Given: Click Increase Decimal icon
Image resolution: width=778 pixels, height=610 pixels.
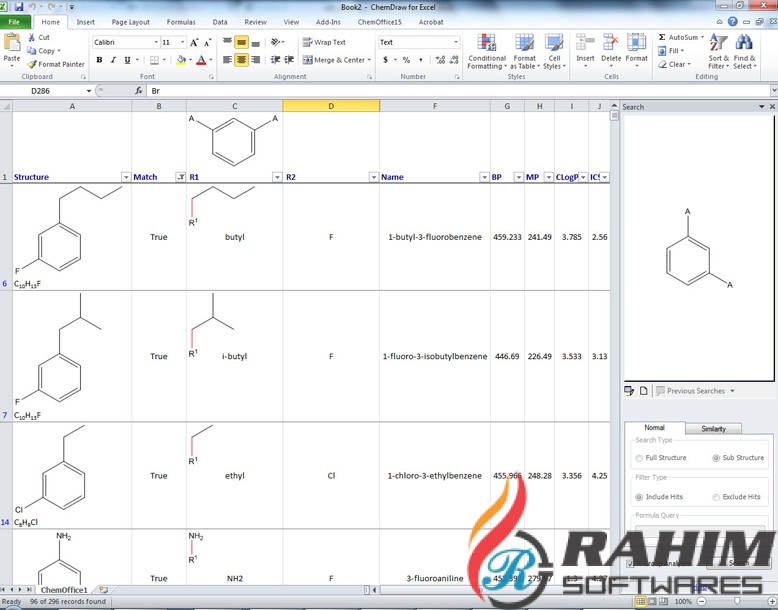Looking at the screenshot, I should click(x=440, y=60).
